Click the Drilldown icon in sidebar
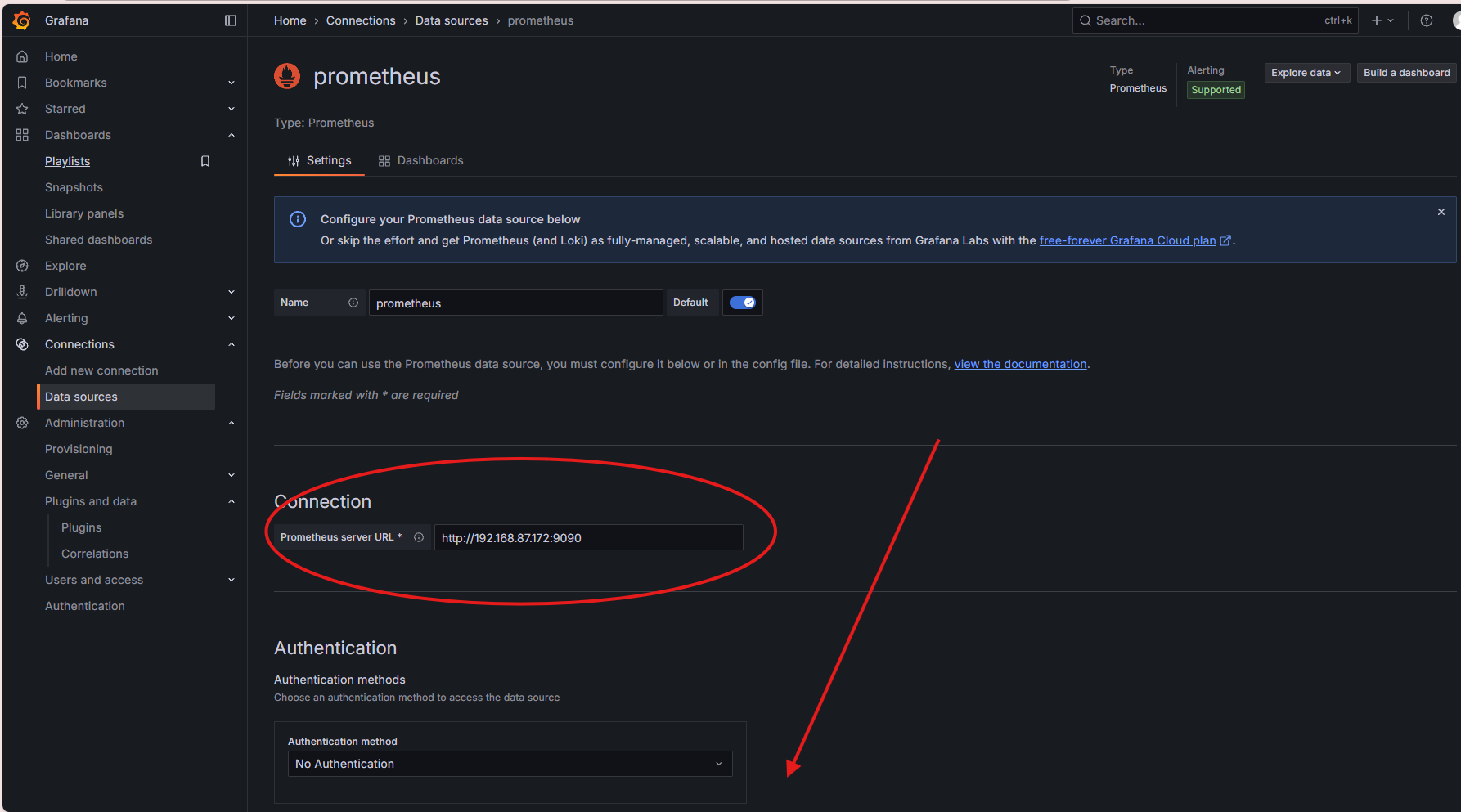Screen dimensions: 1461x812 [22, 292]
